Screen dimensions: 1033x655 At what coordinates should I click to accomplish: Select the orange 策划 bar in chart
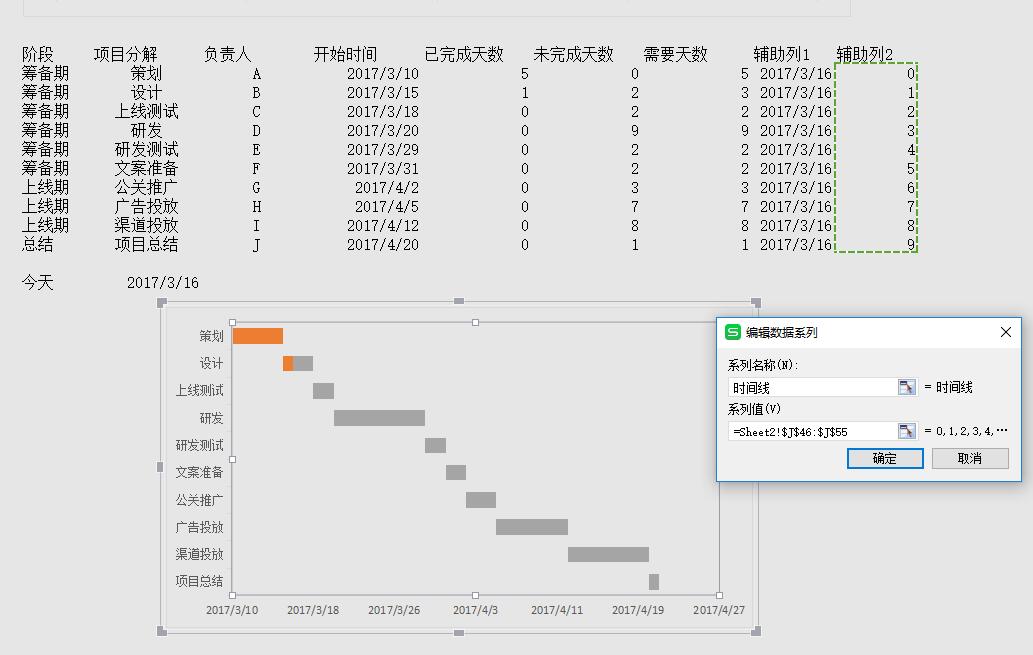click(258, 336)
